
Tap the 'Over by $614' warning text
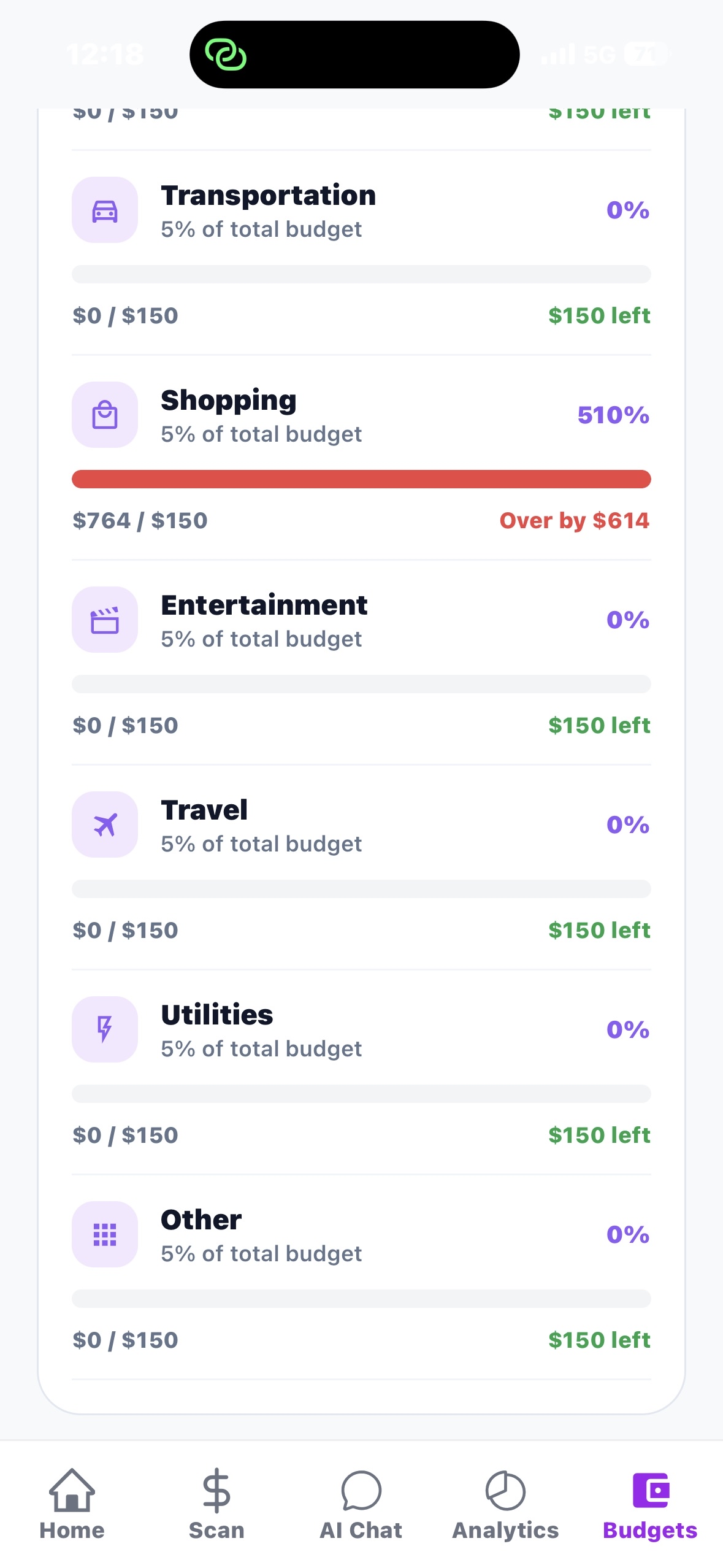(x=574, y=521)
